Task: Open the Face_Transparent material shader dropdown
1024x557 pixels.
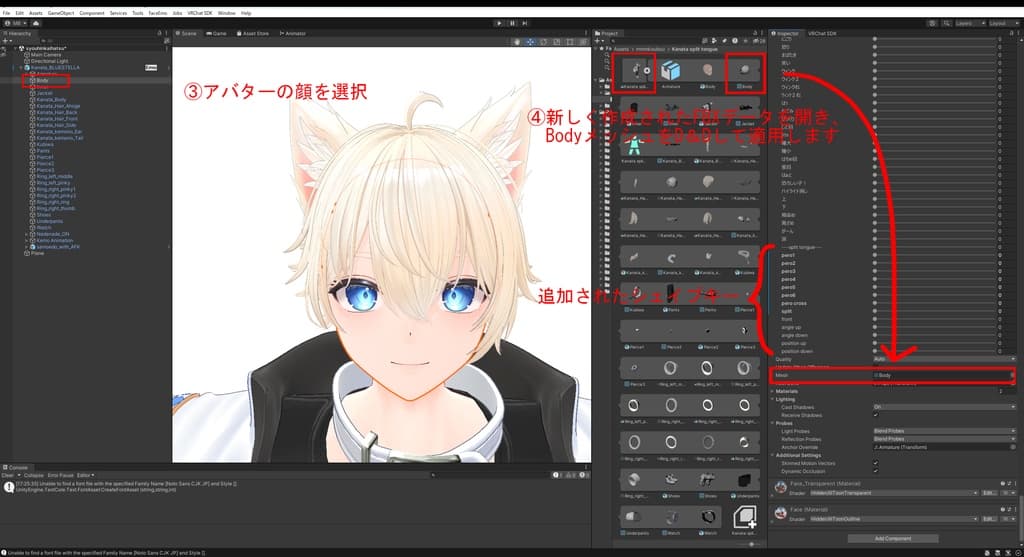Action: [x=893, y=493]
